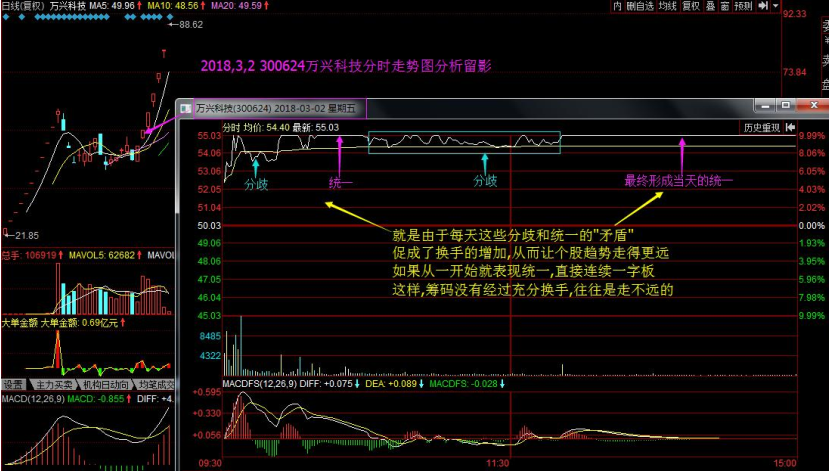Open the 均笔成交 indicator tab
The image size is (829, 471).
click(156, 384)
